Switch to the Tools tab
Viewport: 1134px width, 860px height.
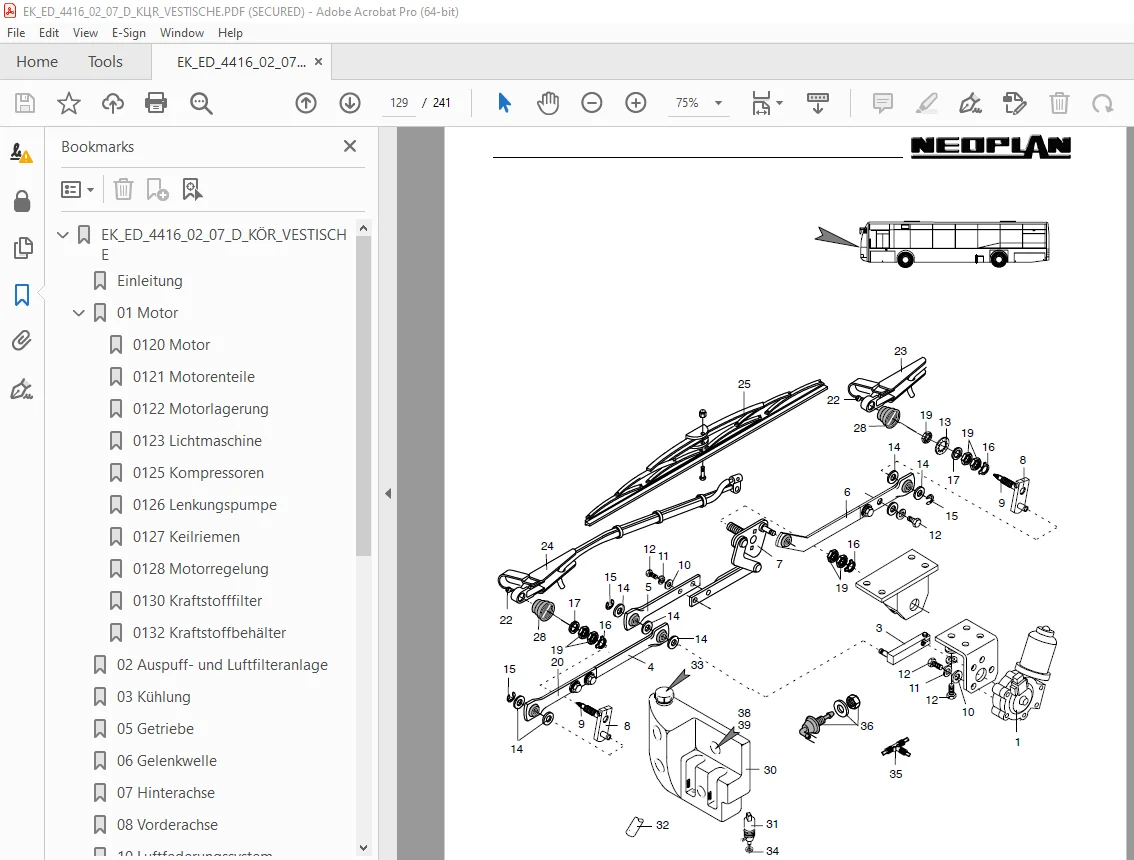click(105, 61)
